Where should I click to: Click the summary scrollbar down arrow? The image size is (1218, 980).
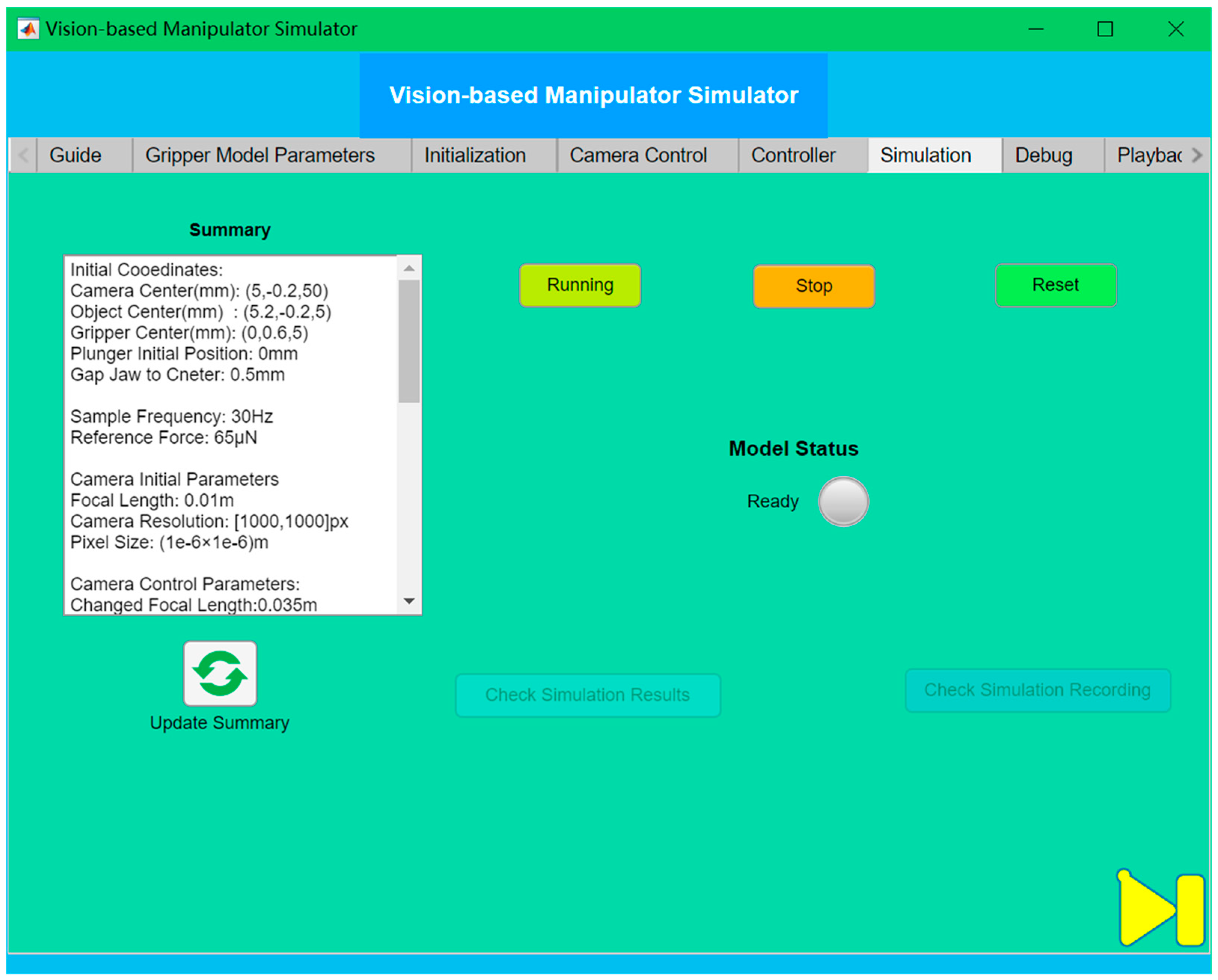point(409,601)
